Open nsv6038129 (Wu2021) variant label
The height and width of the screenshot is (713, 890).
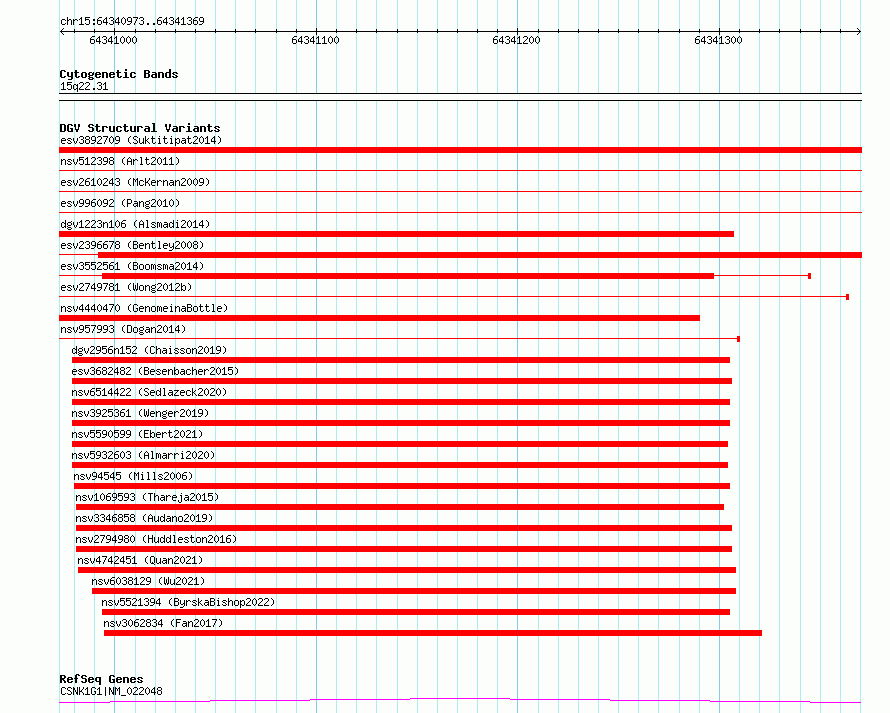148,581
